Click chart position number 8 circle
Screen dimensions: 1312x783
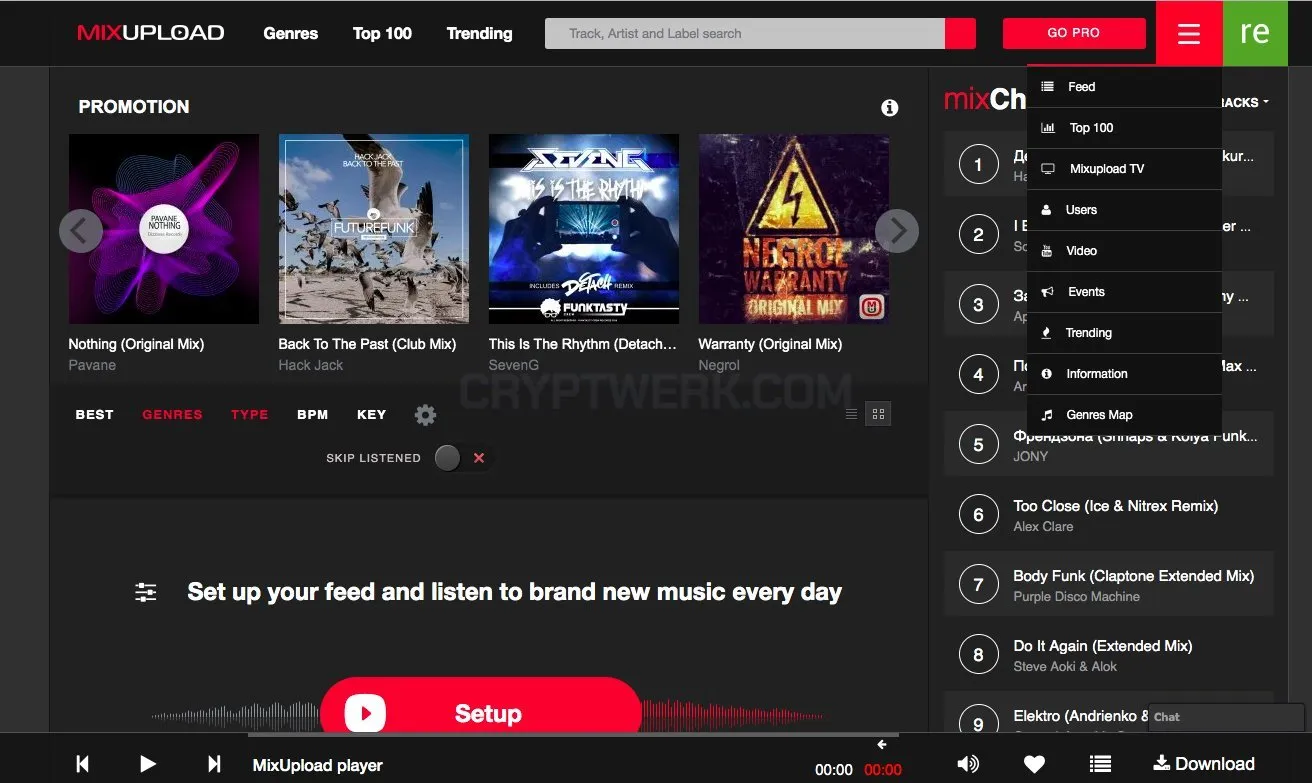tap(978, 655)
